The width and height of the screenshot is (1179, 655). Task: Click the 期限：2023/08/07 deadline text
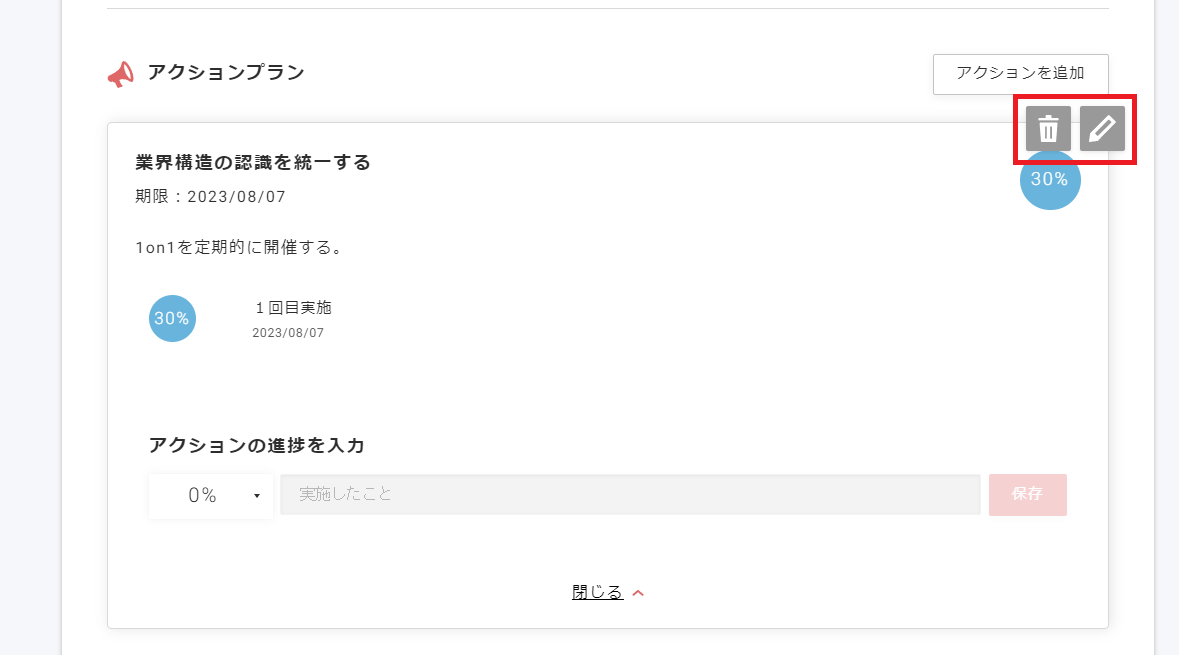211,197
